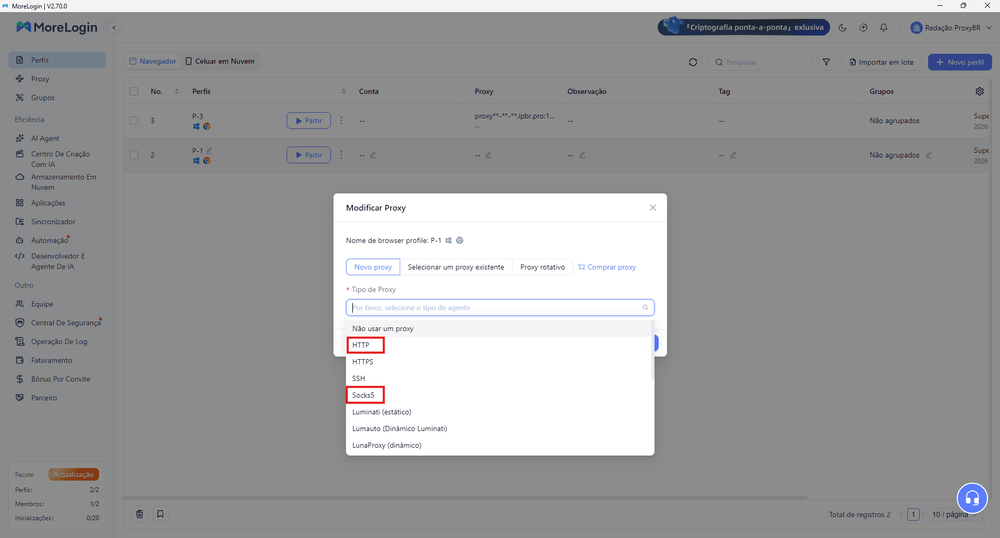1000x538 pixels.
Task: Select the Novo proxy tab
Action: (373, 267)
